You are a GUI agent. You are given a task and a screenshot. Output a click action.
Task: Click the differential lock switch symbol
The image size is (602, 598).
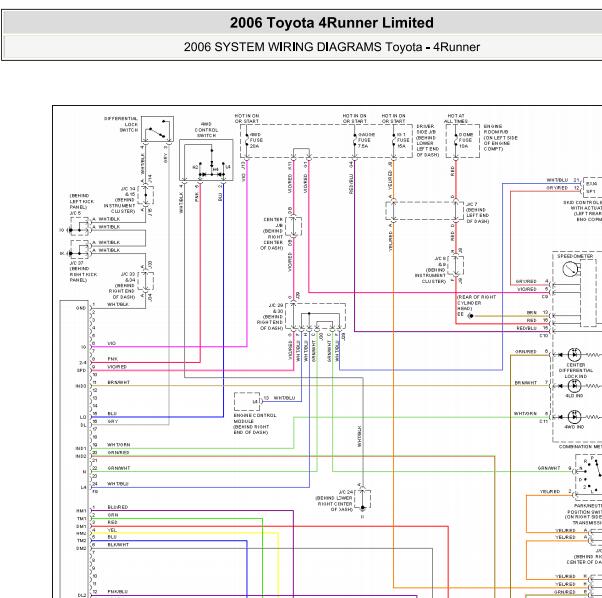tap(157, 129)
